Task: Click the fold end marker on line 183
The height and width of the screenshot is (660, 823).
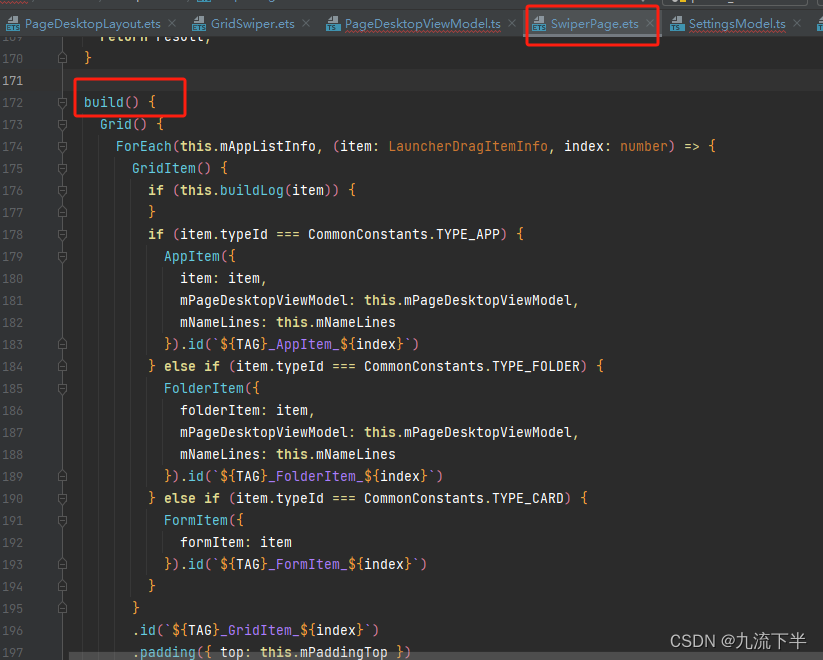Action: click(62, 344)
